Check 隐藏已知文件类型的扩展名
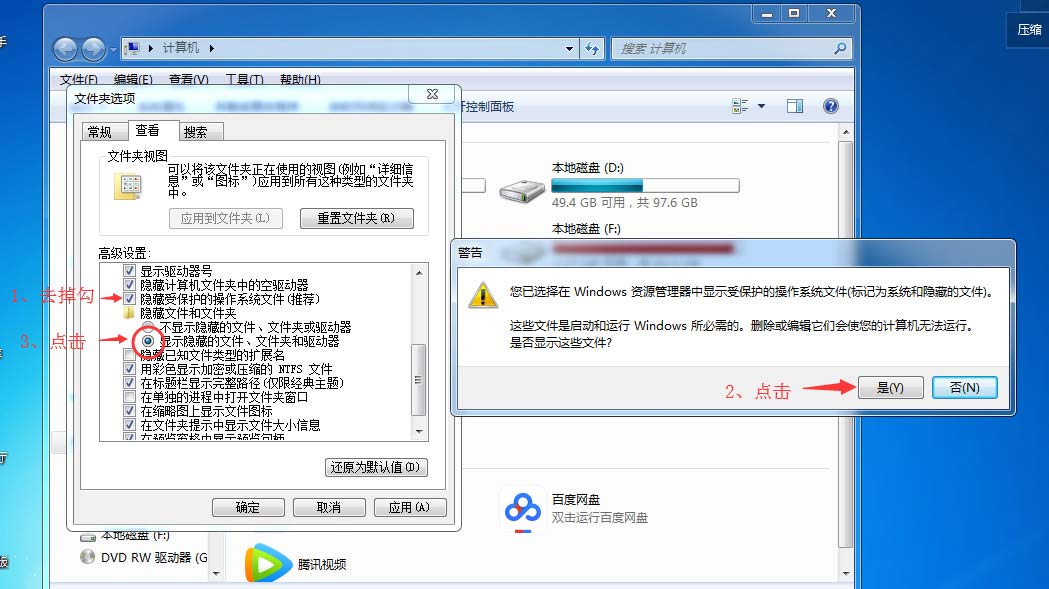Screen dimensions: 1049x589 (x=130, y=354)
